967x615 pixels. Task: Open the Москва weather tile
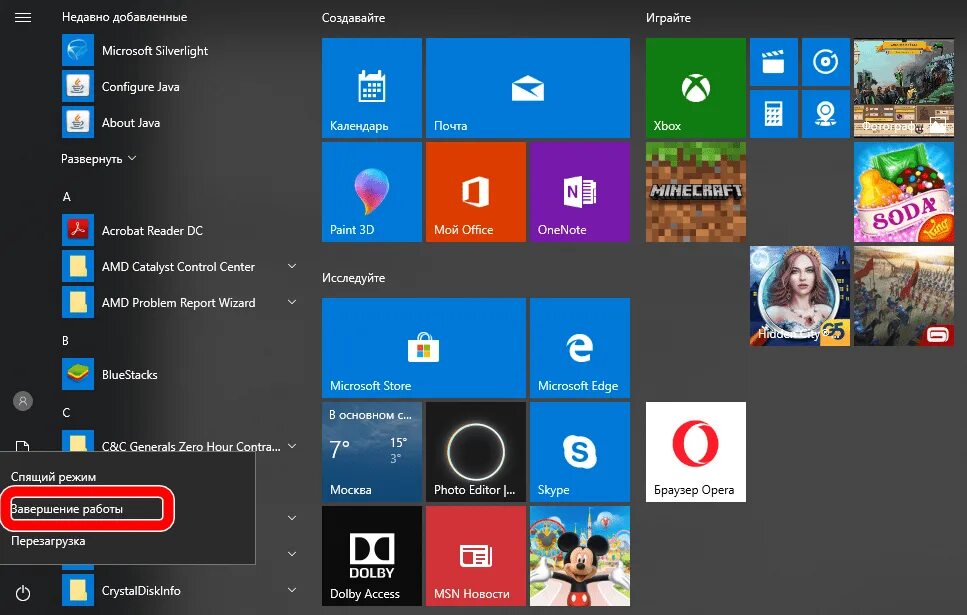372,452
